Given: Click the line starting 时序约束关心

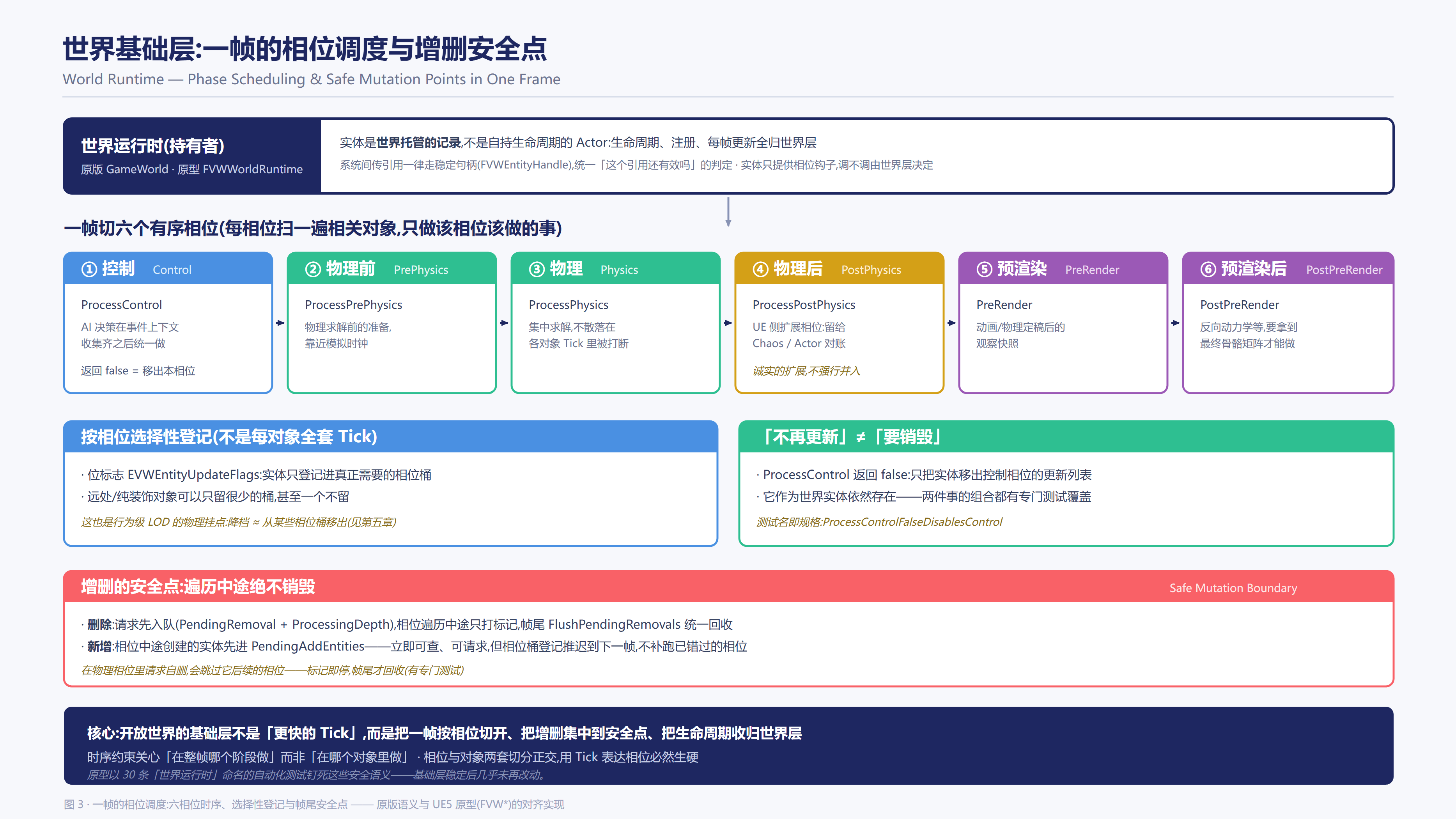Looking at the screenshot, I should tap(393, 757).
